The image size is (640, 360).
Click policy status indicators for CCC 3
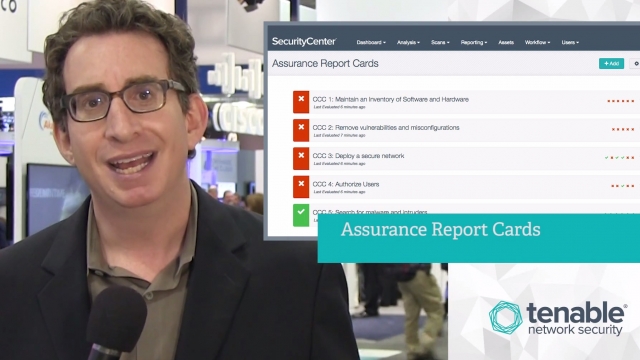pyautogui.click(x=620, y=158)
